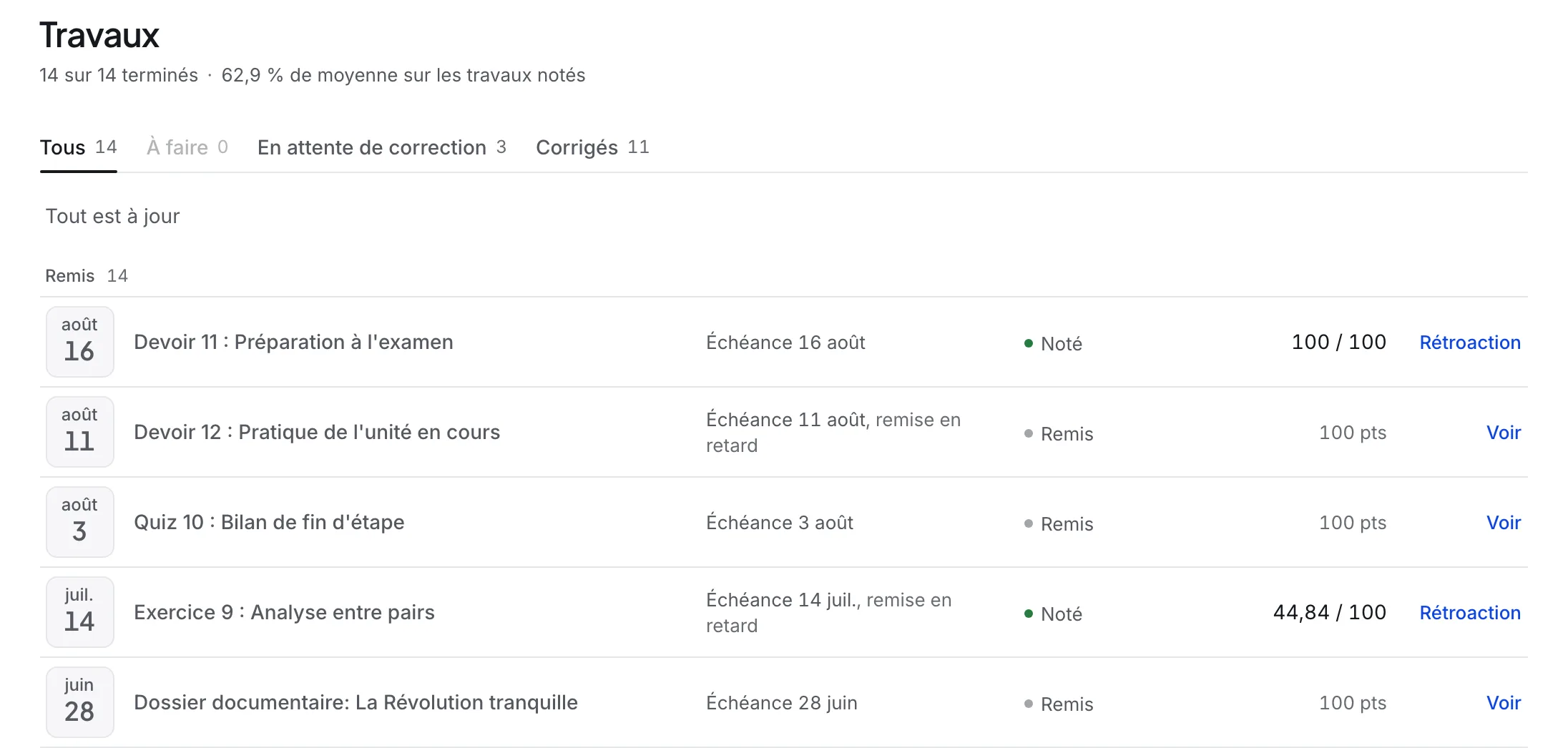Image resolution: width=1568 pixels, height=748 pixels.
Task: Select the juil. 14 date badge
Action: 80,612
